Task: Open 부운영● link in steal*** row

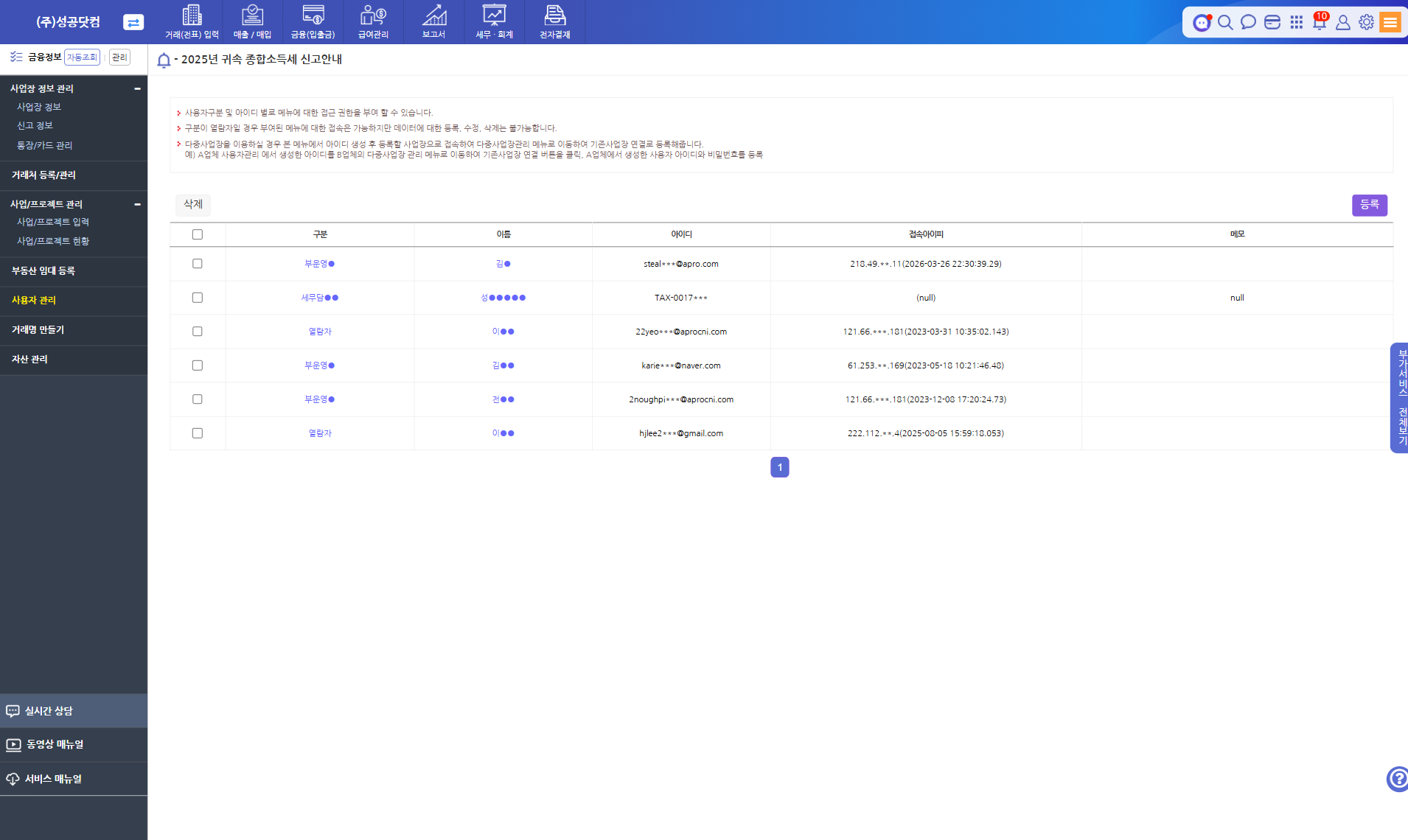Action: (x=320, y=264)
